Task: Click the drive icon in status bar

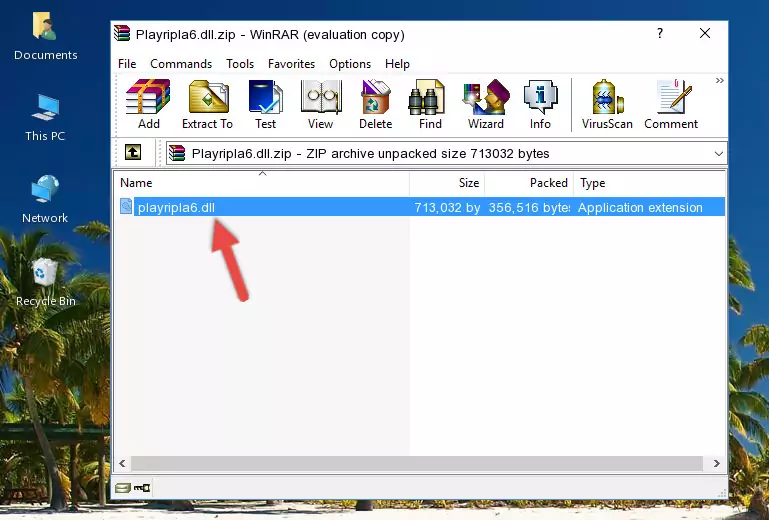Action: click(123, 488)
